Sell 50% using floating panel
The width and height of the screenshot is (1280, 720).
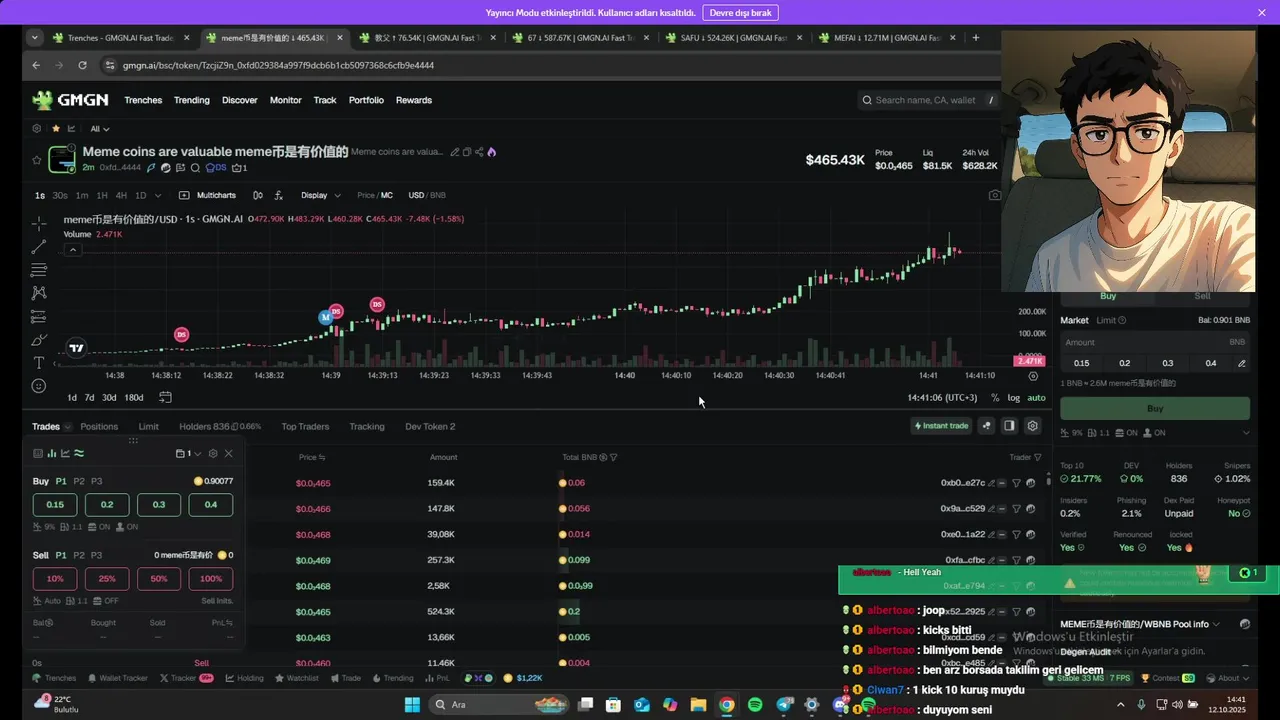pyautogui.click(x=158, y=579)
